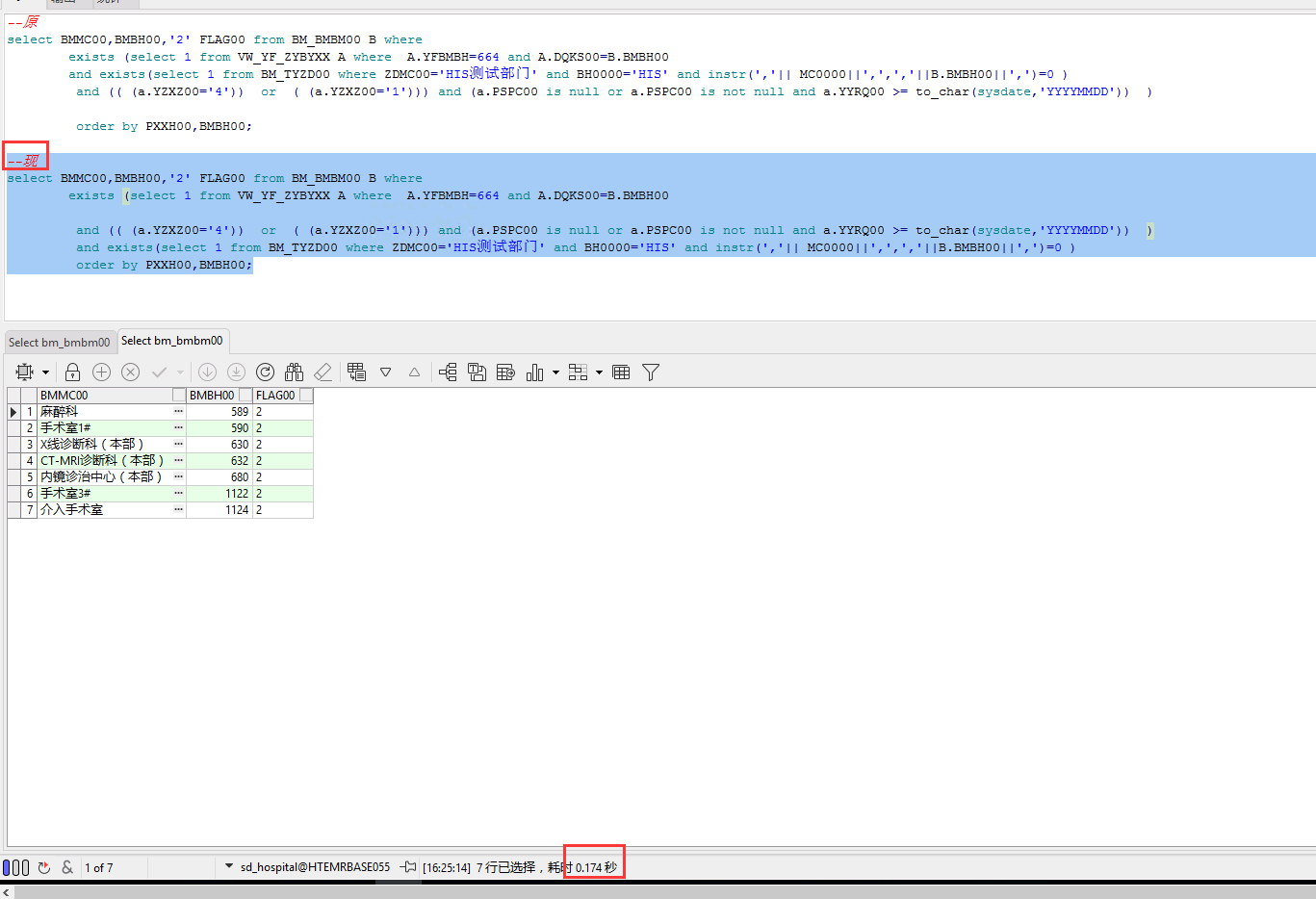Open the ellipsis button for 麻醉科 row

point(179,412)
